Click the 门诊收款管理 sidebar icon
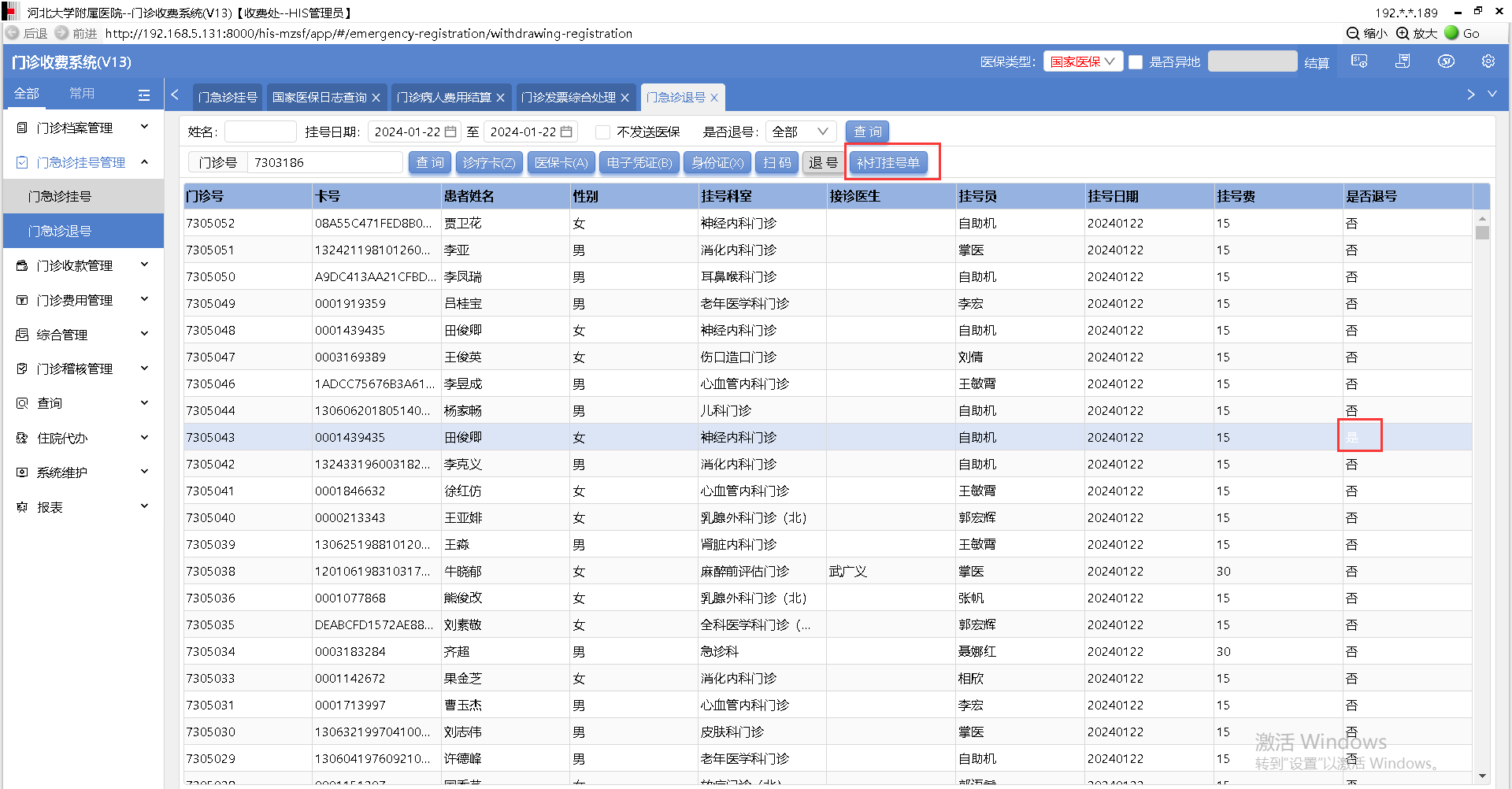 (x=22, y=265)
